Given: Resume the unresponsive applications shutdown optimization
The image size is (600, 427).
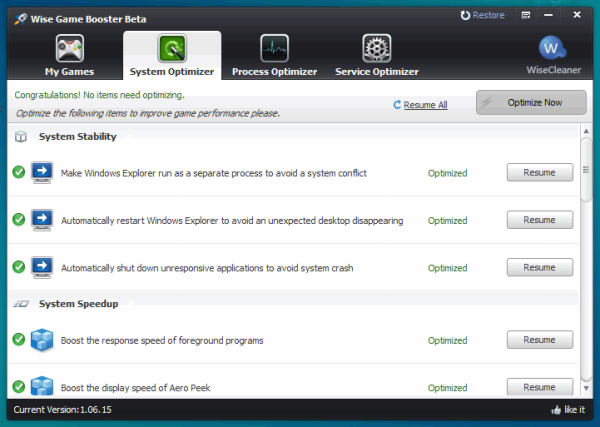Looking at the screenshot, I should click(x=540, y=267).
